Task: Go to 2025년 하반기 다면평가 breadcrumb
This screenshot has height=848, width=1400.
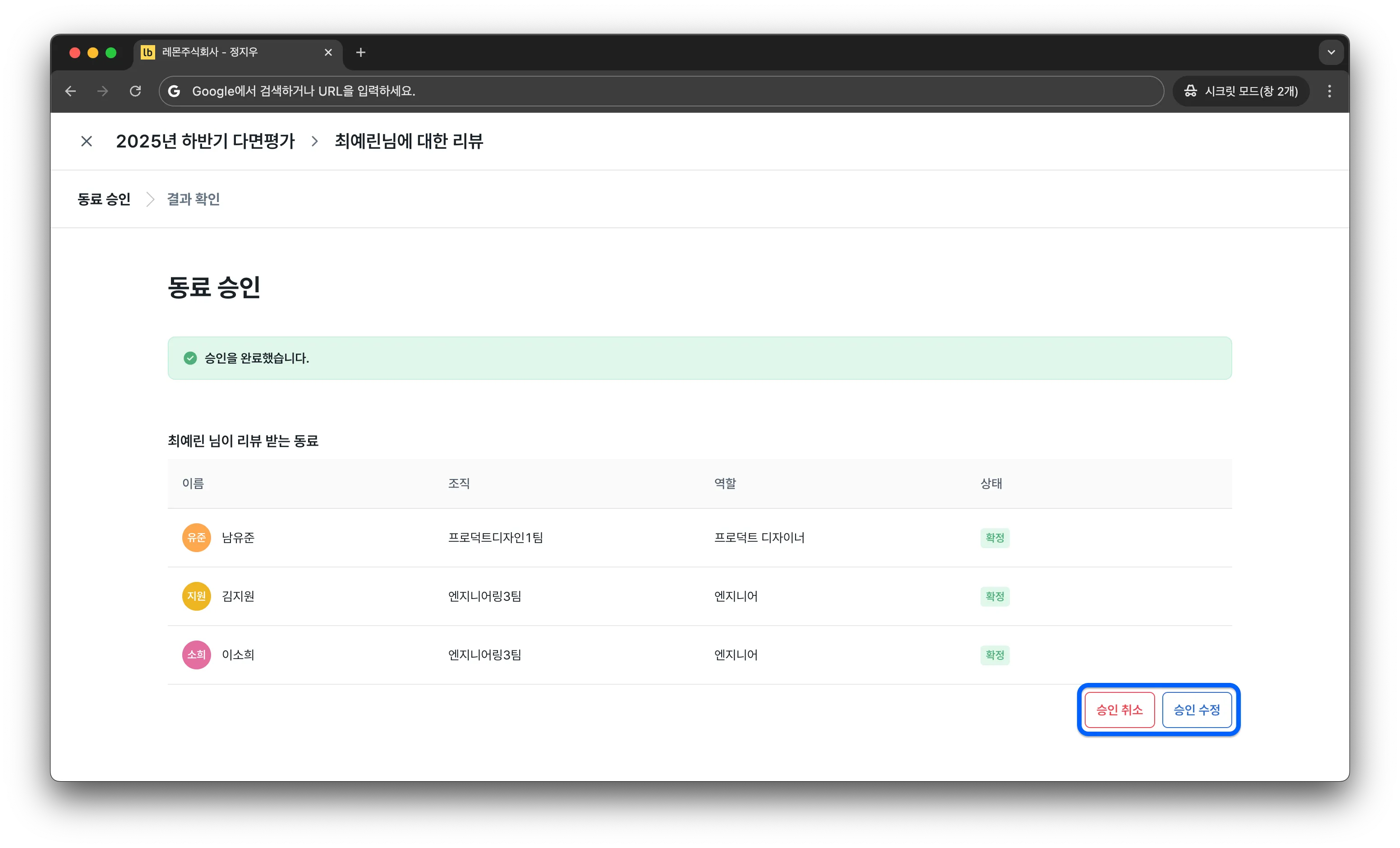Action: 205,141
